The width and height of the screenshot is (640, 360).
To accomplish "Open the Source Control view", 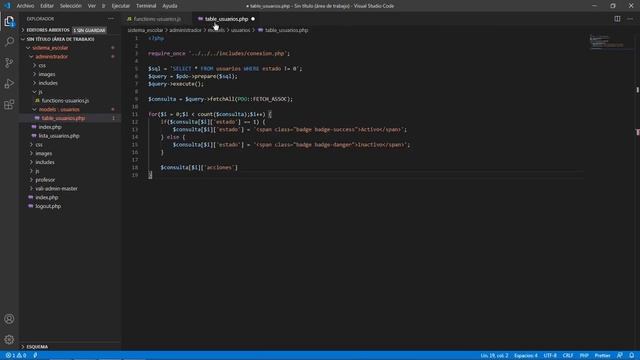I will click(x=9, y=62).
